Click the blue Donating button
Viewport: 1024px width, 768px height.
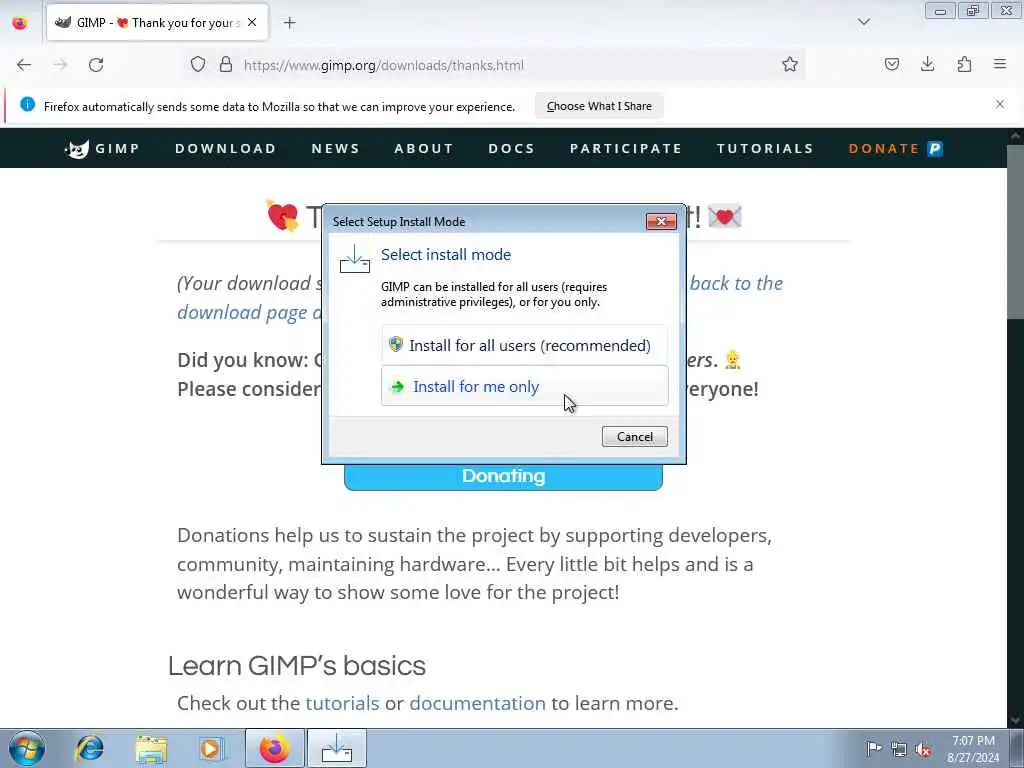[503, 477]
